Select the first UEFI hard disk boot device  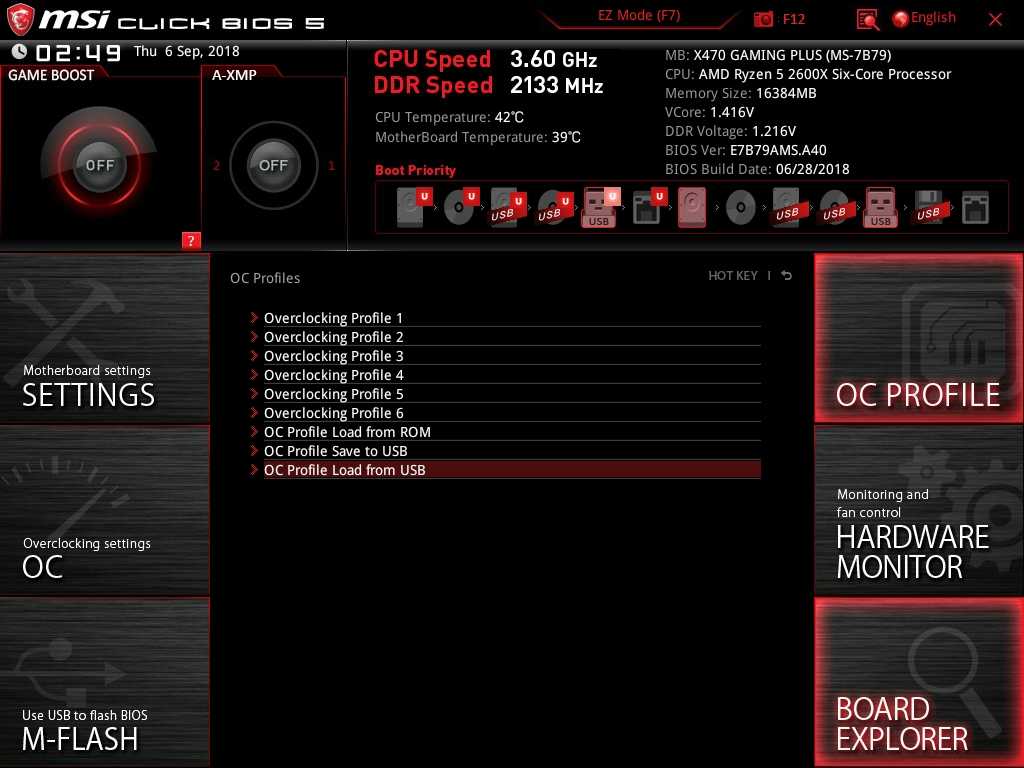pos(411,208)
